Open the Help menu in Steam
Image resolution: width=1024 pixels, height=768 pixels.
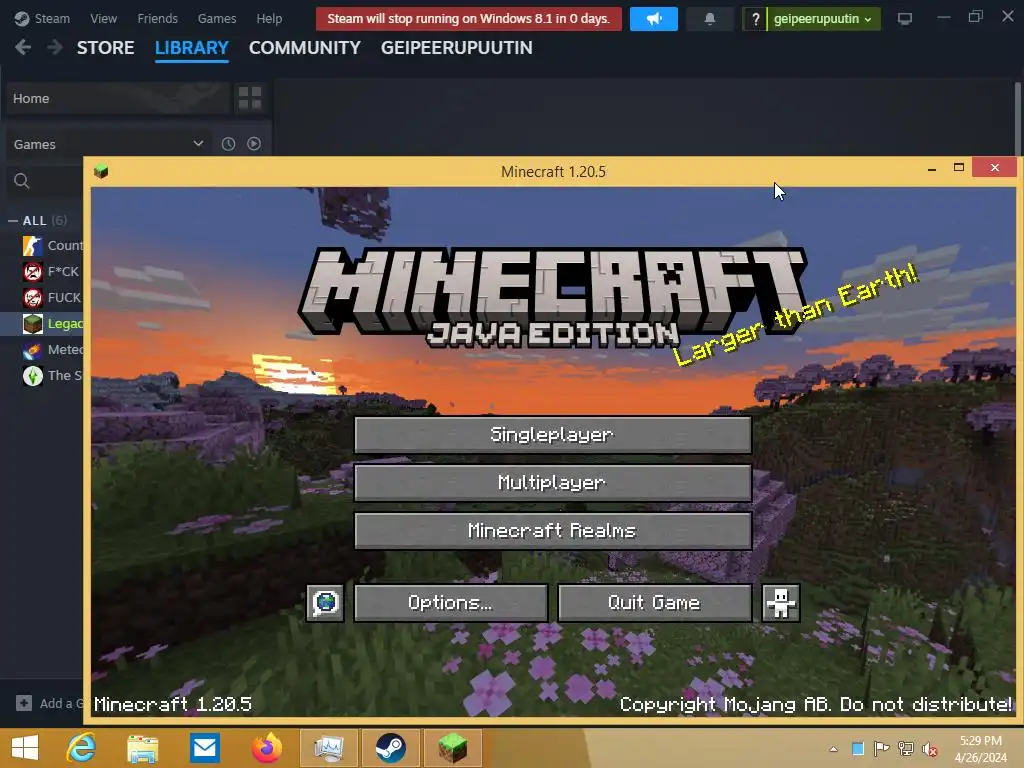[x=269, y=18]
